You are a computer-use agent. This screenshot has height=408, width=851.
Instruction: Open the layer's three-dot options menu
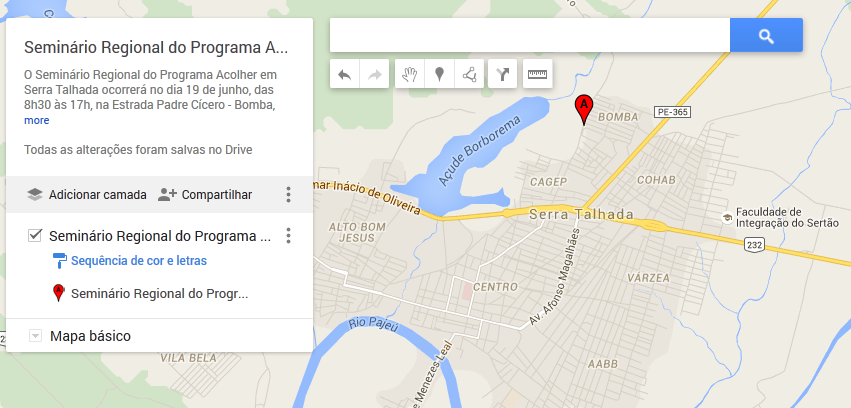click(x=289, y=235)
